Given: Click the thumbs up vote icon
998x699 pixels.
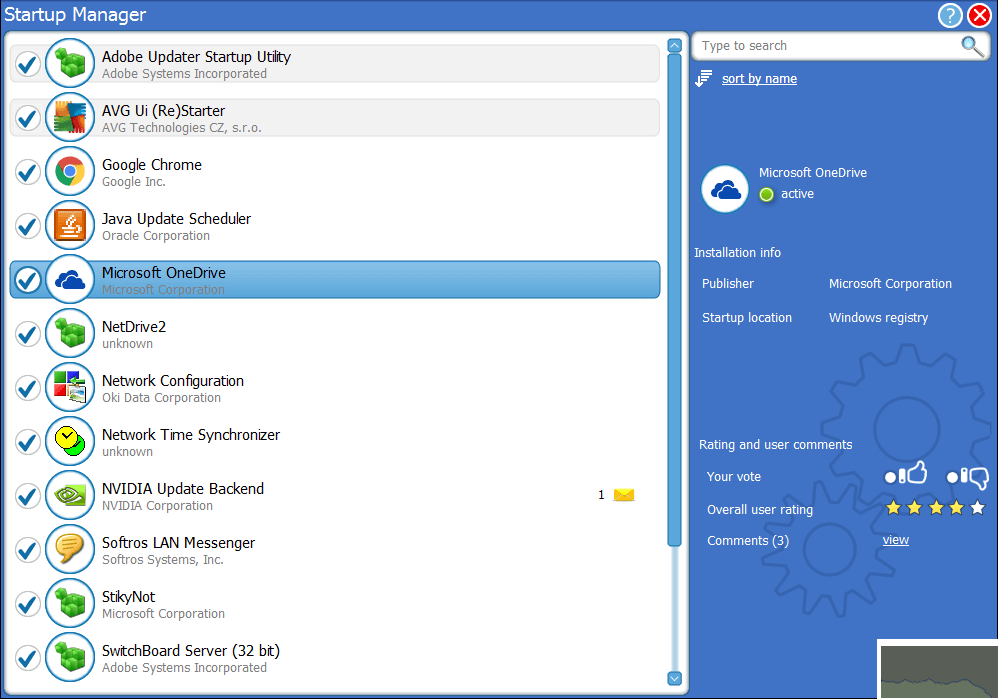Looking at the screenshot, I should (907, 475).
